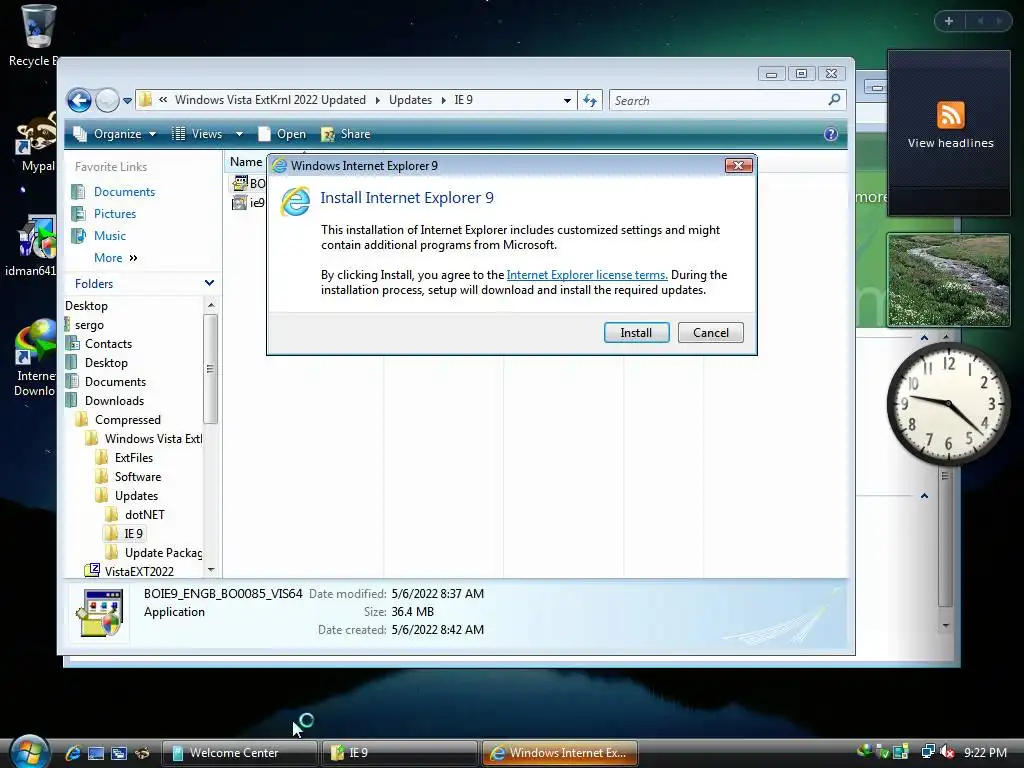Open the Mypal desktop shortcut
The width and height of the screenshot is (1024, 768).
36,141
